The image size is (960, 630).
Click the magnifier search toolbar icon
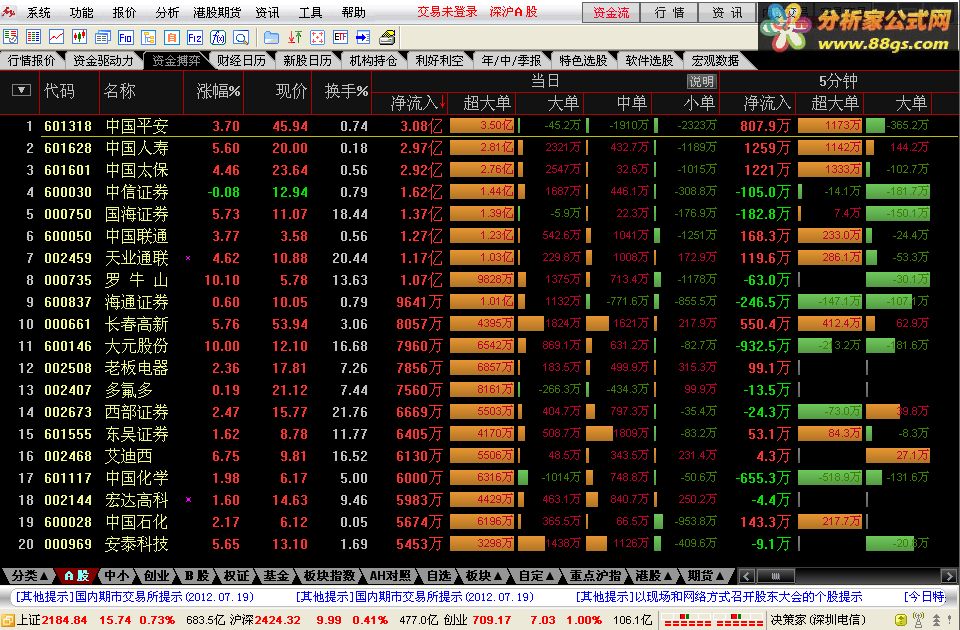pyautogui.click(x=241, y=37)
